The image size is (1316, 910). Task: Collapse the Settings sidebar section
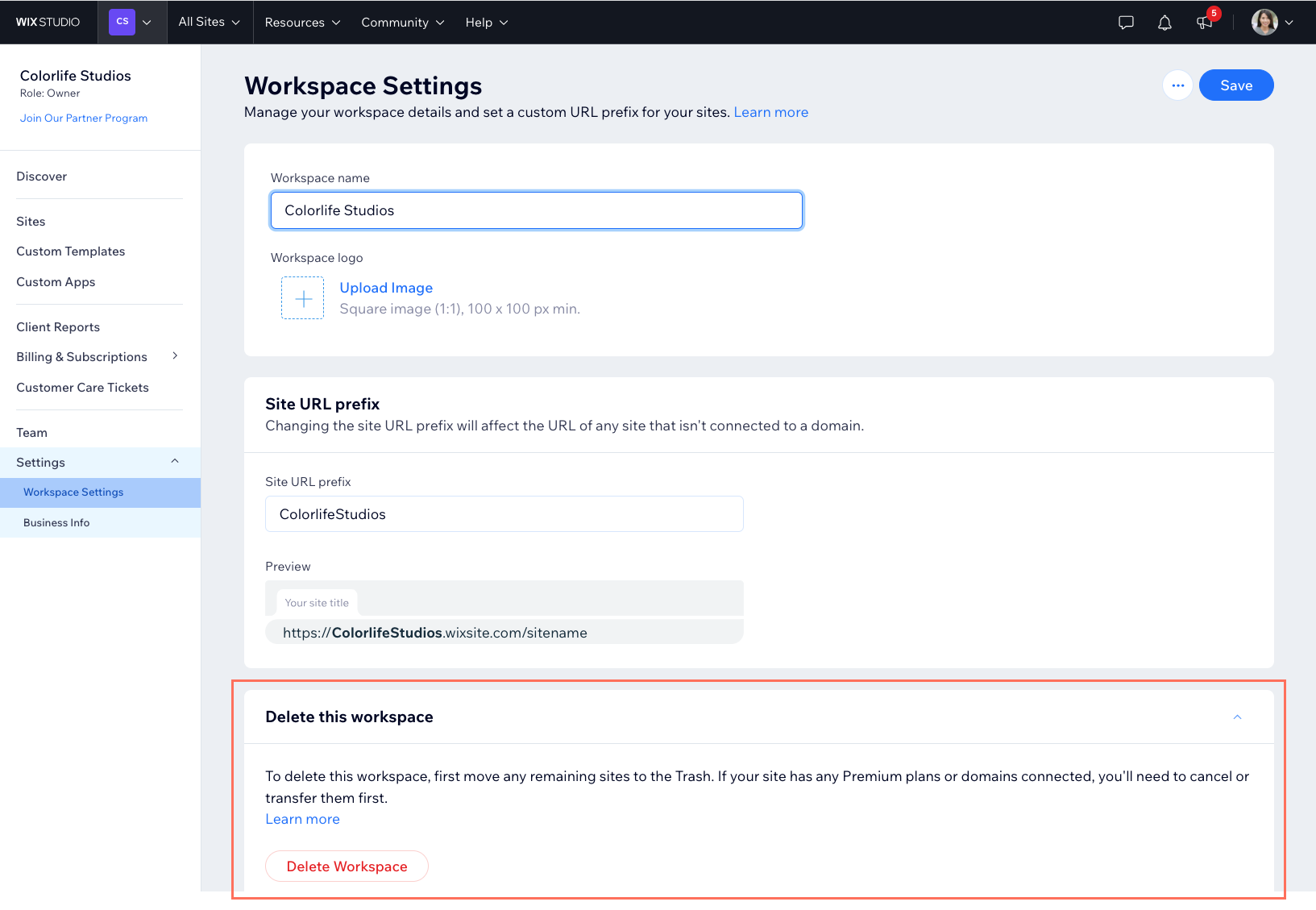pos(175,462)
